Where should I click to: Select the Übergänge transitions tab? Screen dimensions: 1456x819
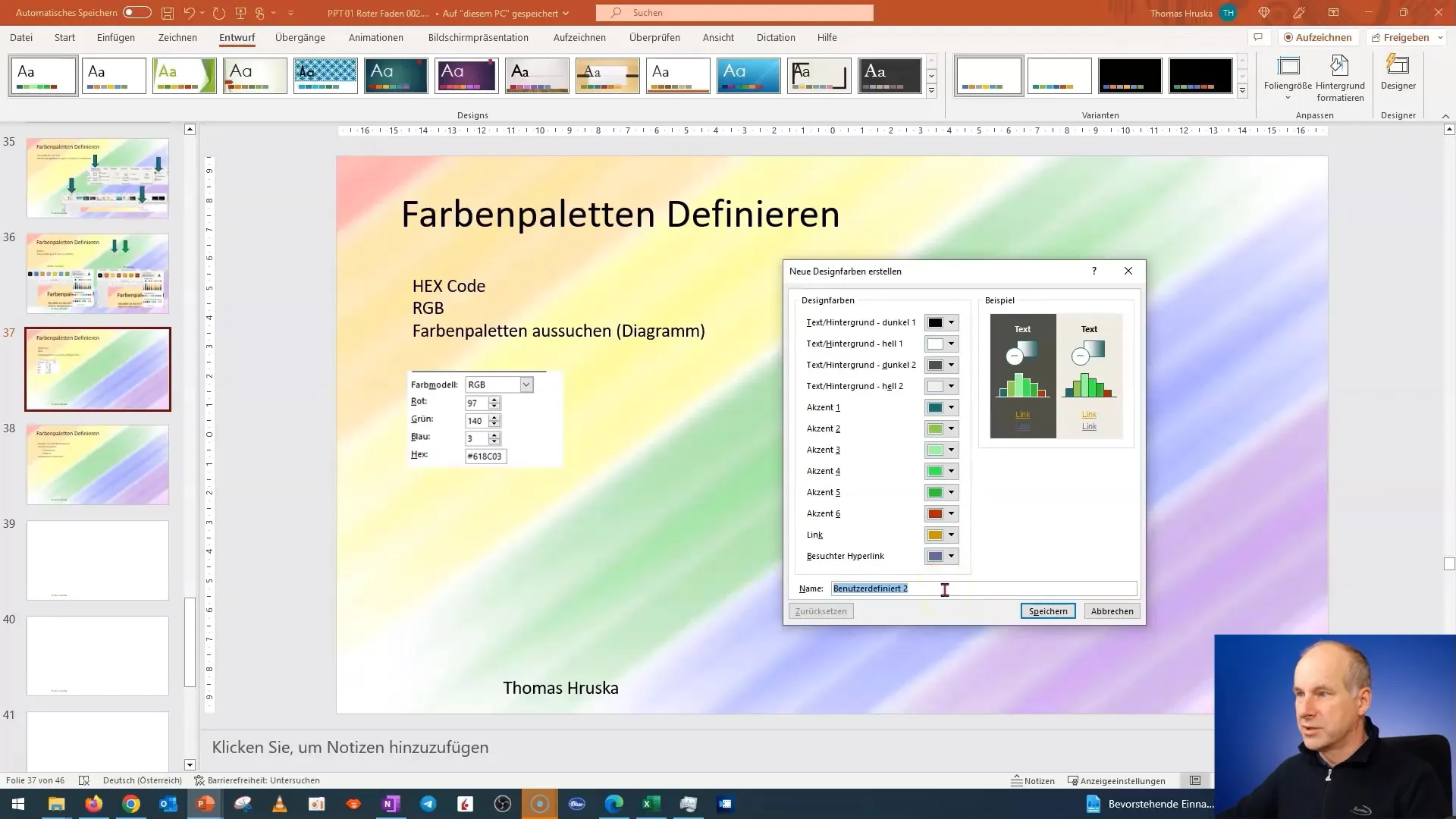tap(300, 37)
